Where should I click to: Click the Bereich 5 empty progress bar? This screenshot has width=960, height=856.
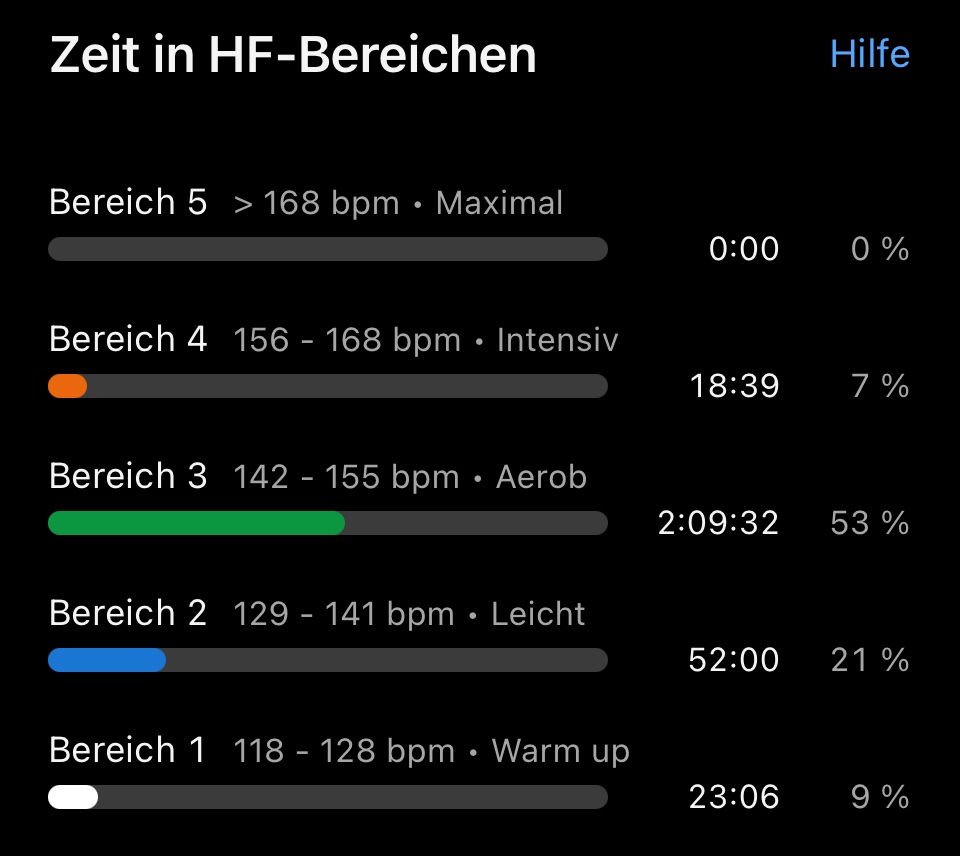tap(328, 249)
